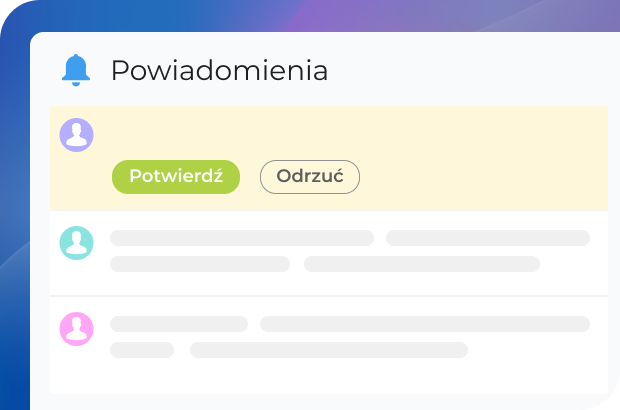Click the Powiadomienia heading text

pyautogui.click(x=219, y=71)
